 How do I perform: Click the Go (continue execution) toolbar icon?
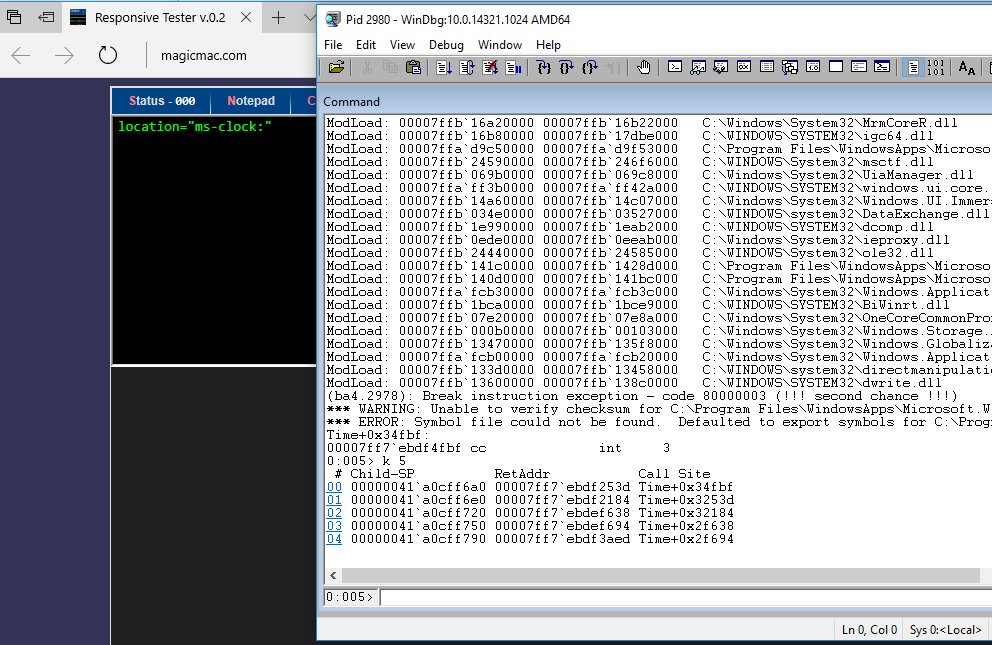(x=443, y=68)
